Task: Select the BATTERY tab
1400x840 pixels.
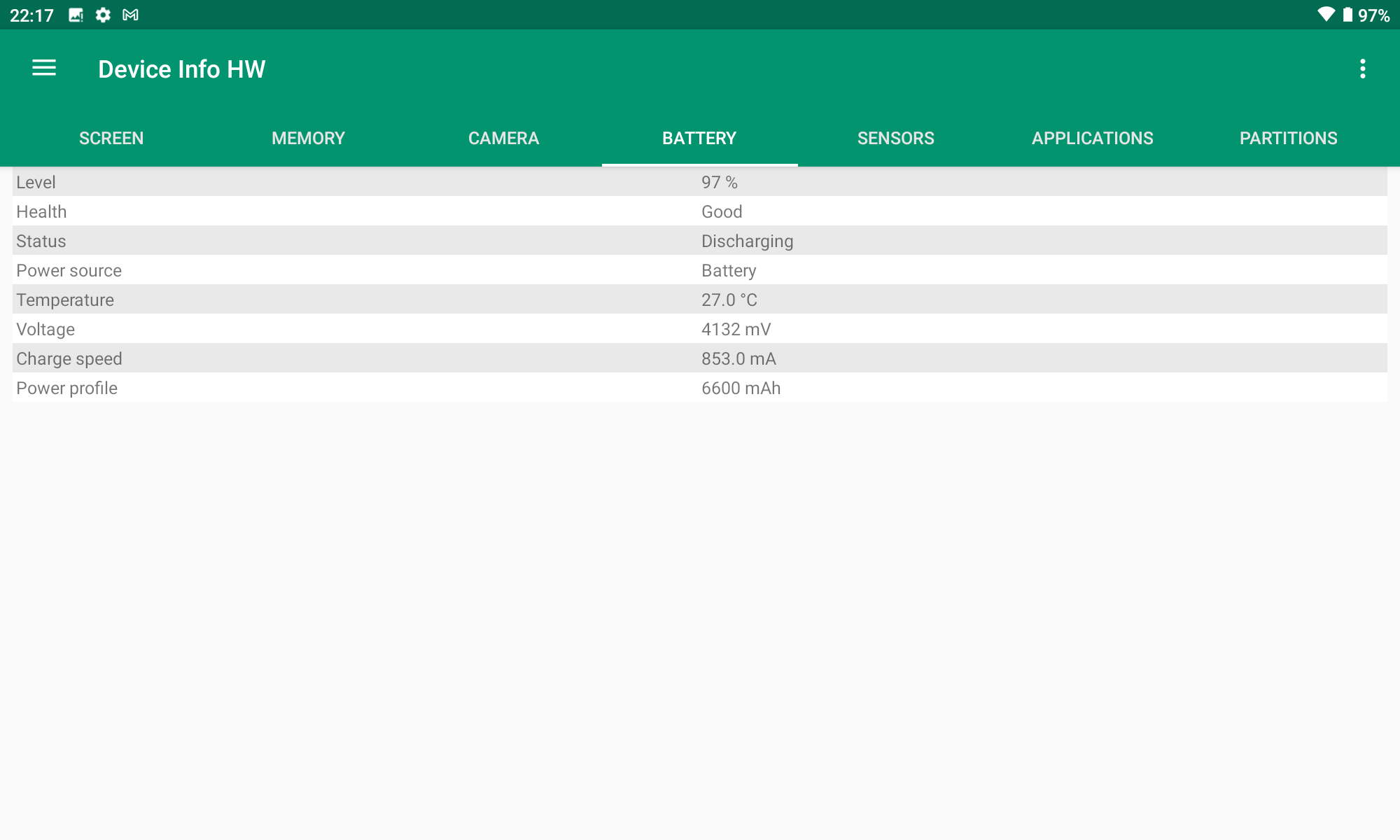Action: coord(699,138)
